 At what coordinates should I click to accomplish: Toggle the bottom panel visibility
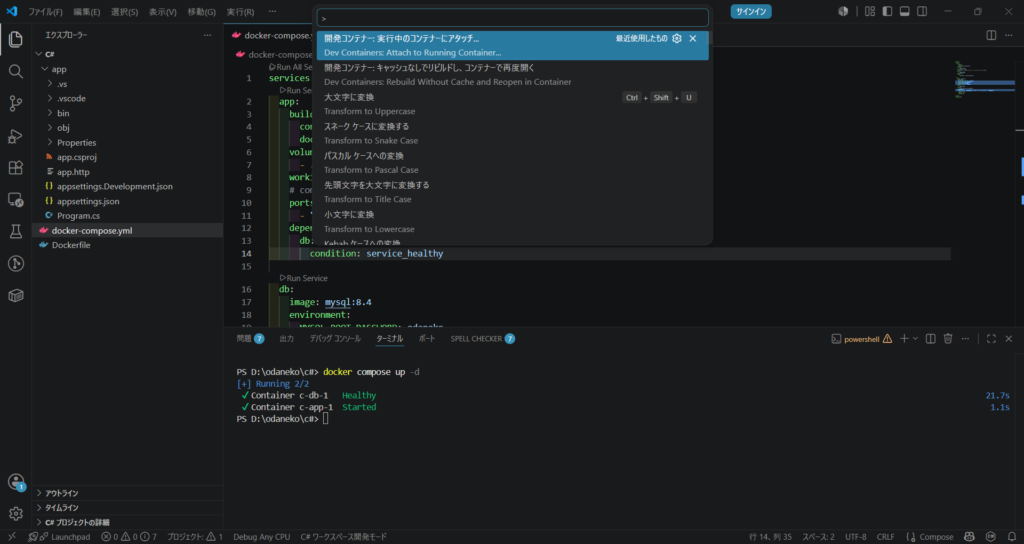tap(904, 11)
